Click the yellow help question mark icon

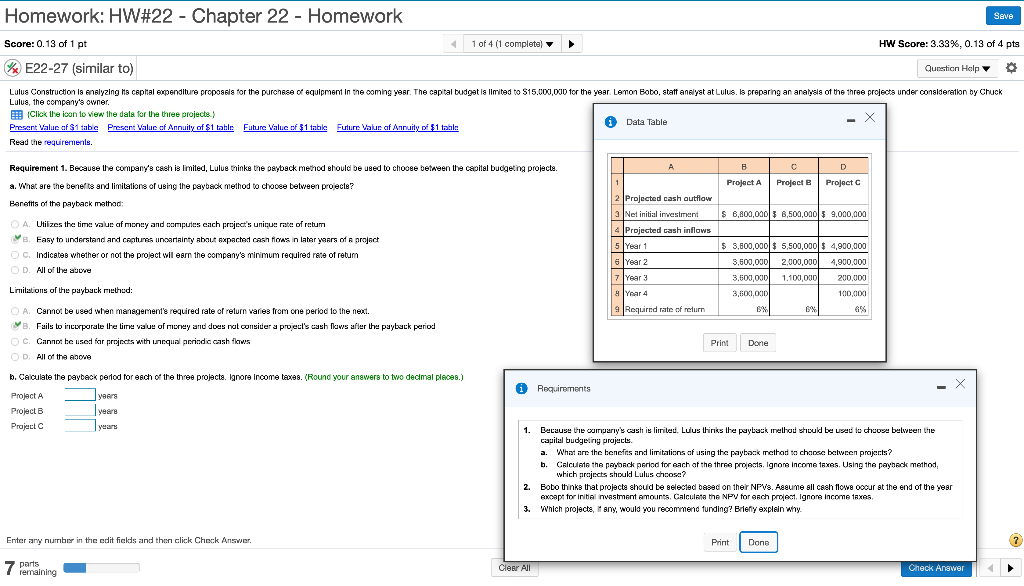click(1016, 540)
